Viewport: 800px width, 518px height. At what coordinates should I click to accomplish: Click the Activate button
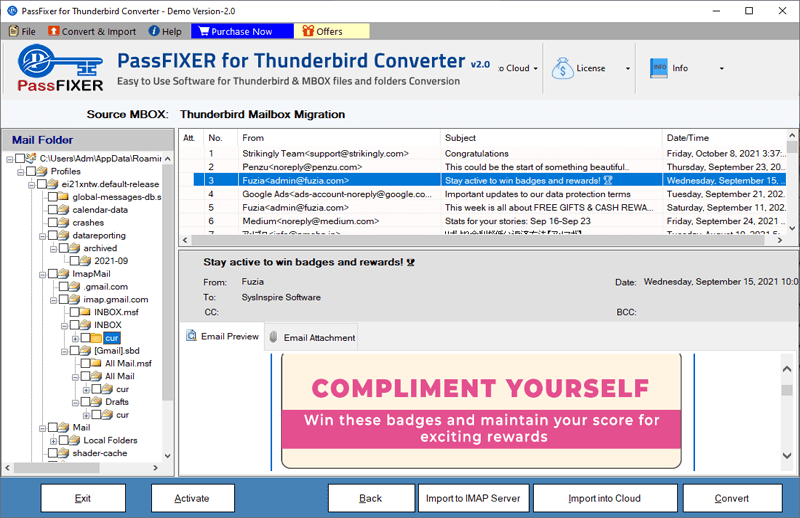192,498
